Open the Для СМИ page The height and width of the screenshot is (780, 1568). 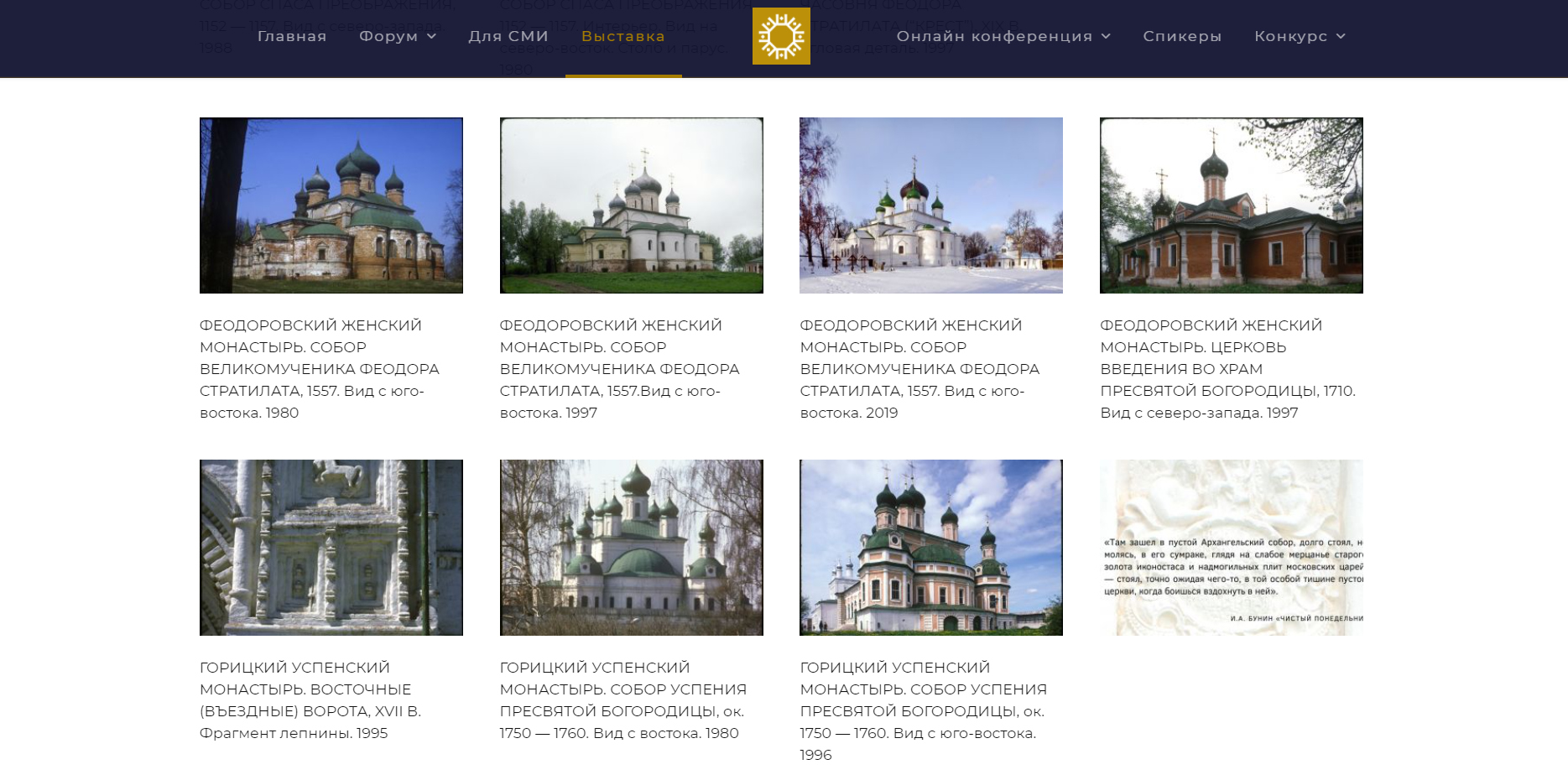pyautogui.click(x=508, y=36)
